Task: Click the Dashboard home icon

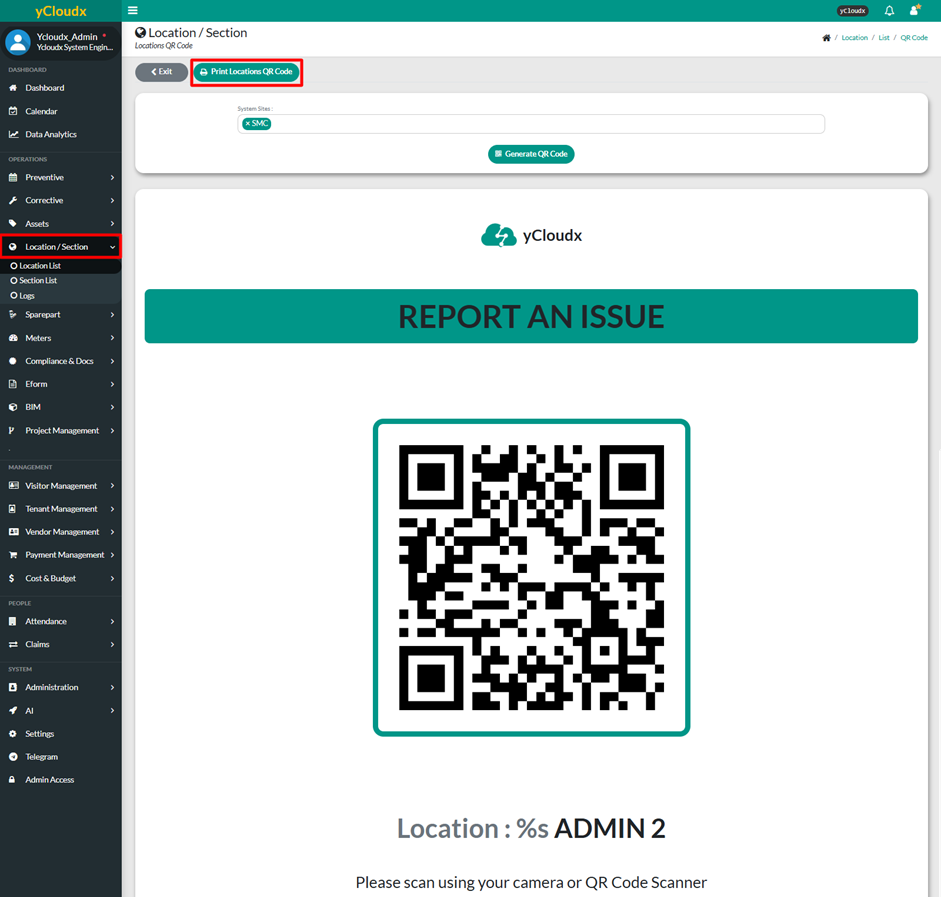Action: [x=13, y=88]
